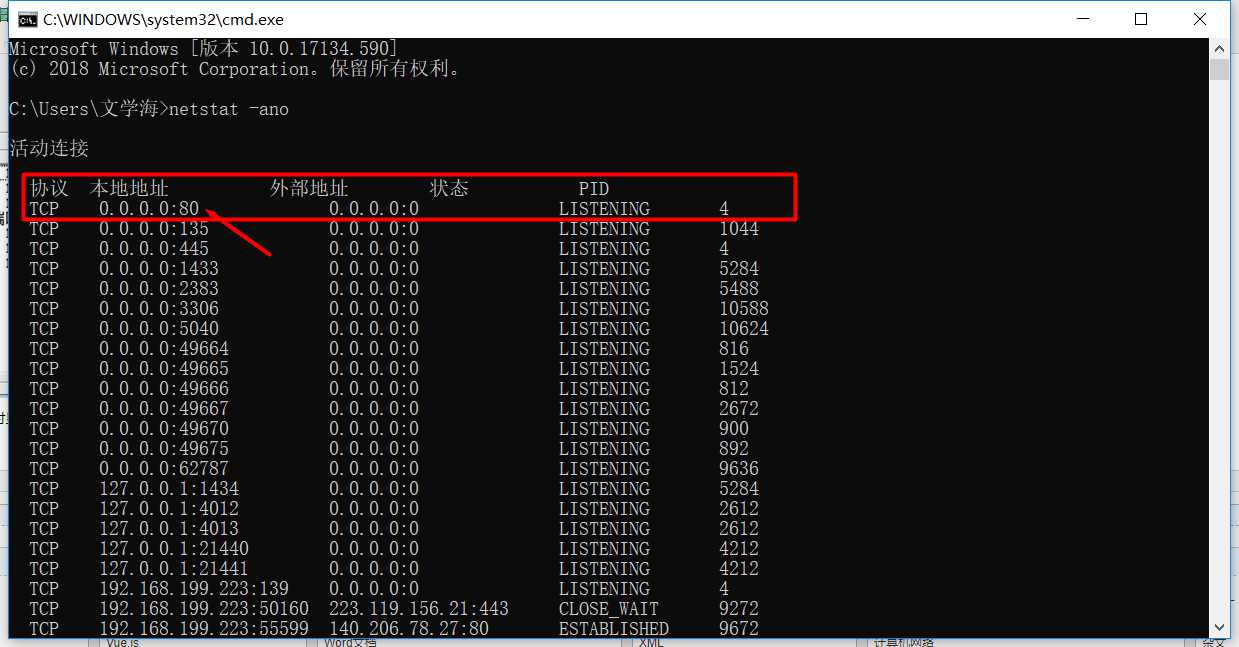This screenshot has height=647, width=1239.
Task: Click PID 4 in the 0.0.0.0:445 row
Action: click(724, 249)
